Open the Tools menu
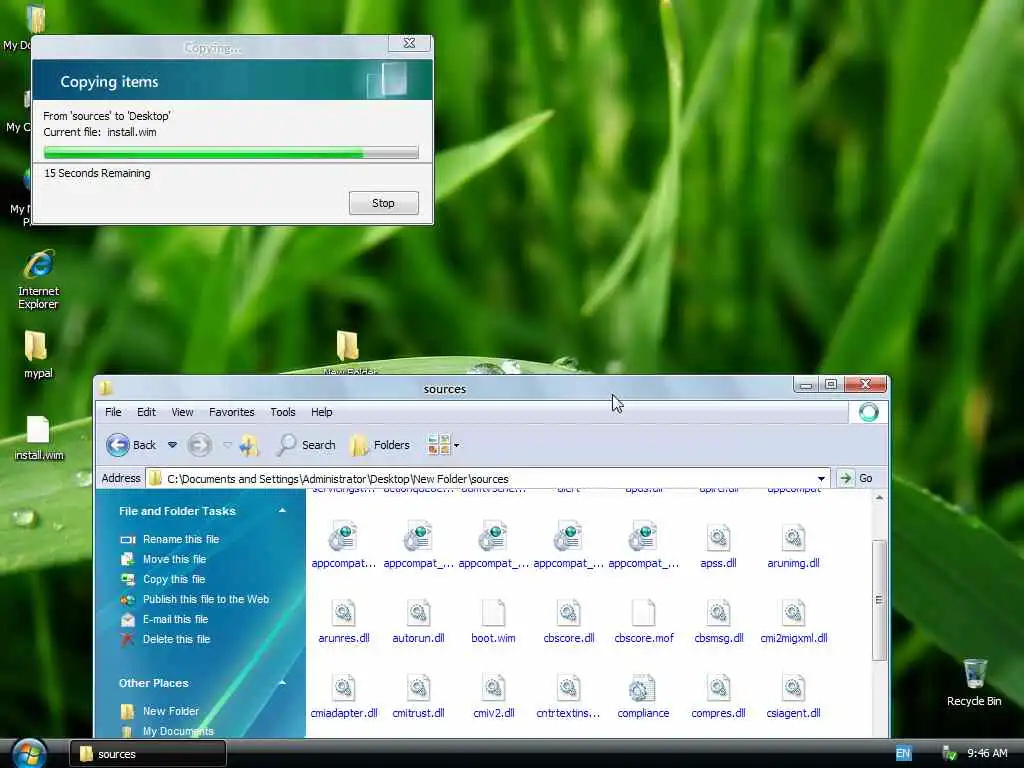Image resolution: width=1024 pixels, height=768 pixels. pos(283,412)
